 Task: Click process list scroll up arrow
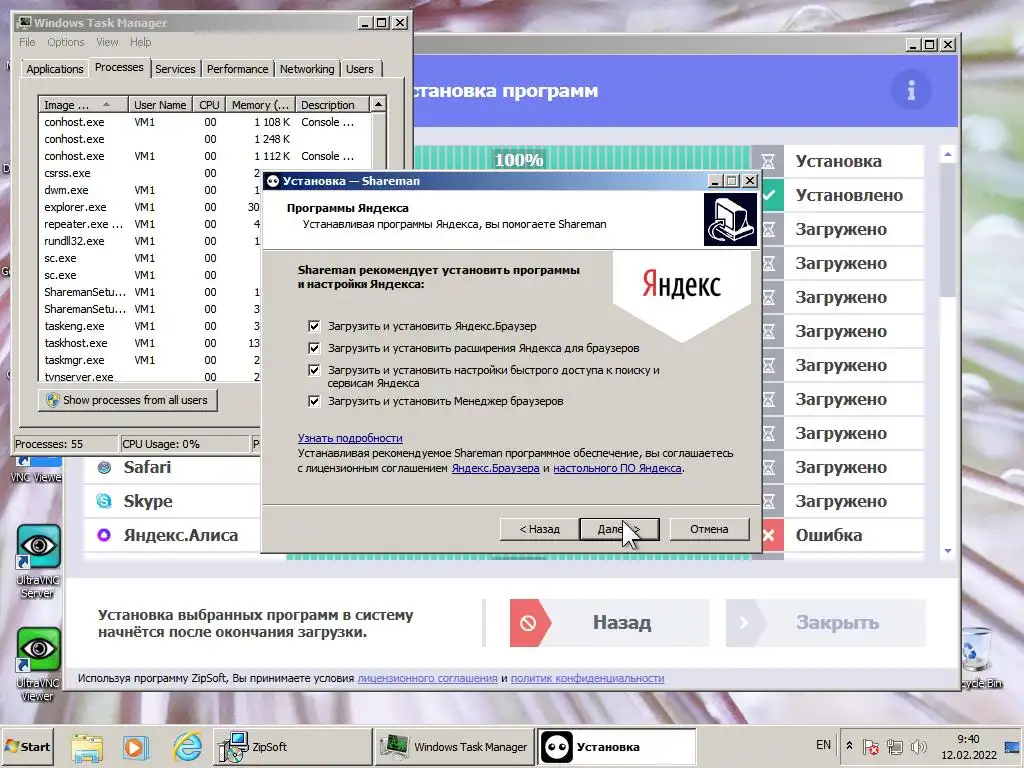(378, 104)
